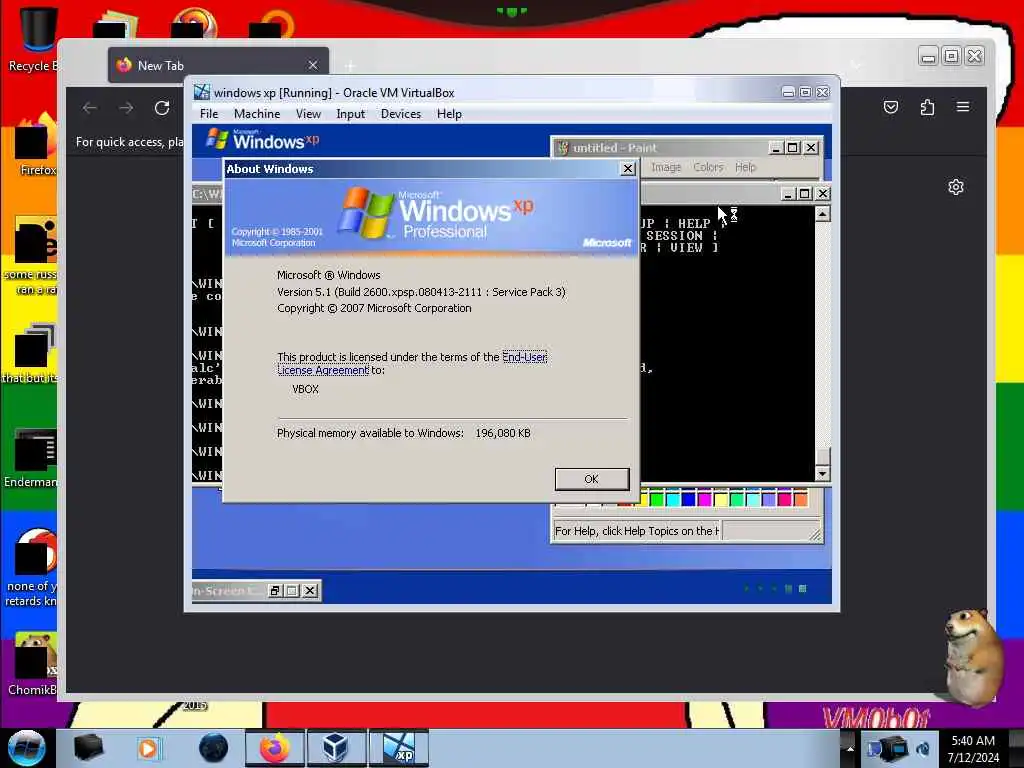Restore the minimized On-Screen Keyboard window

(x=275, y=591)
